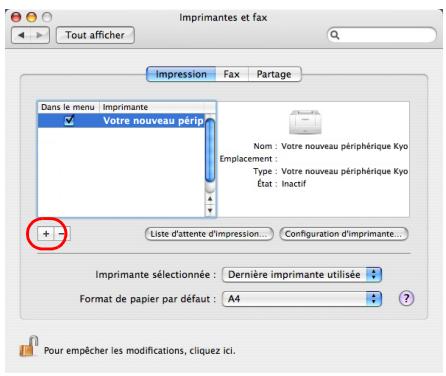446x376 pixels.
Task: Open Liste d'attente d'impression
Action: pyautogui.click(x=209, y=234)
